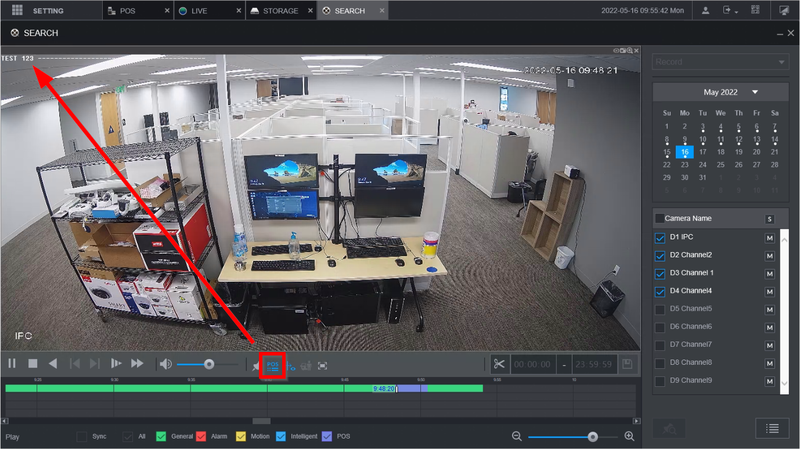Select May 16 in the calendar
Image resolution: width=800 pixels, height=449 pixels.
(685, 152)
